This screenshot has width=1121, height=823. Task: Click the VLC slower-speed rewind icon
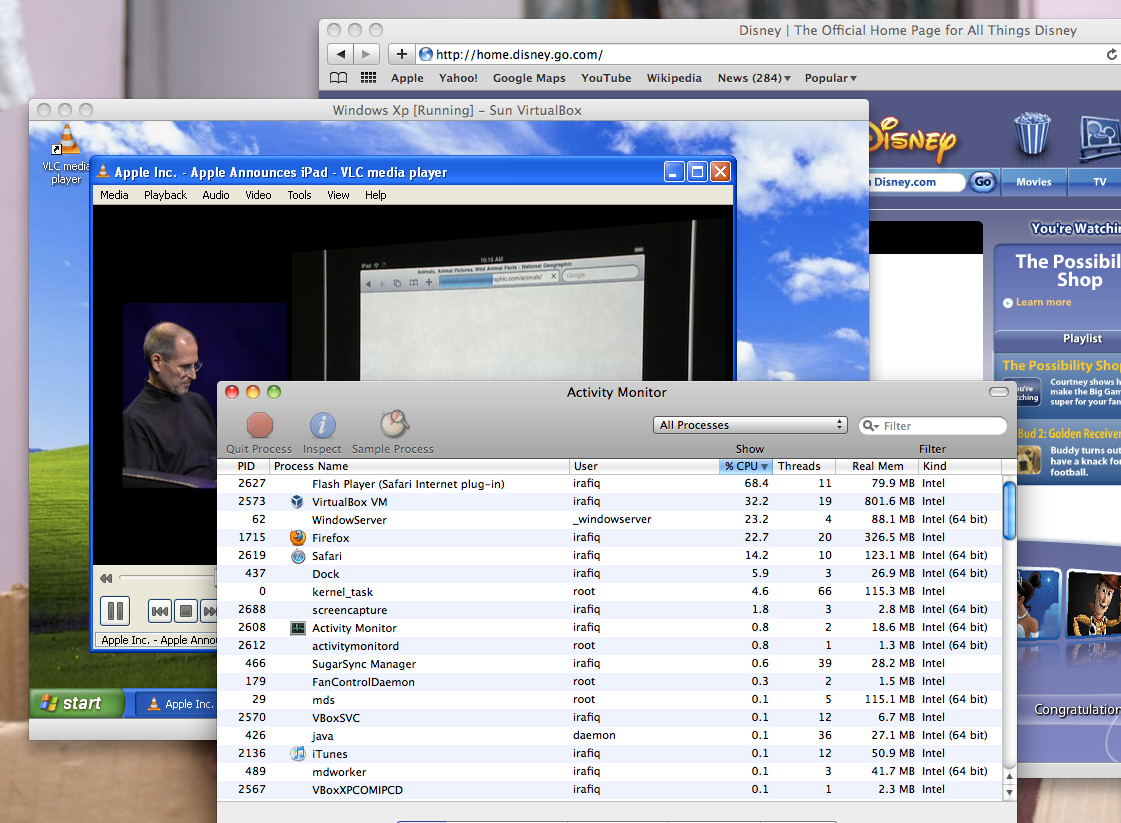pyautogui.click(x=106, y=578)
